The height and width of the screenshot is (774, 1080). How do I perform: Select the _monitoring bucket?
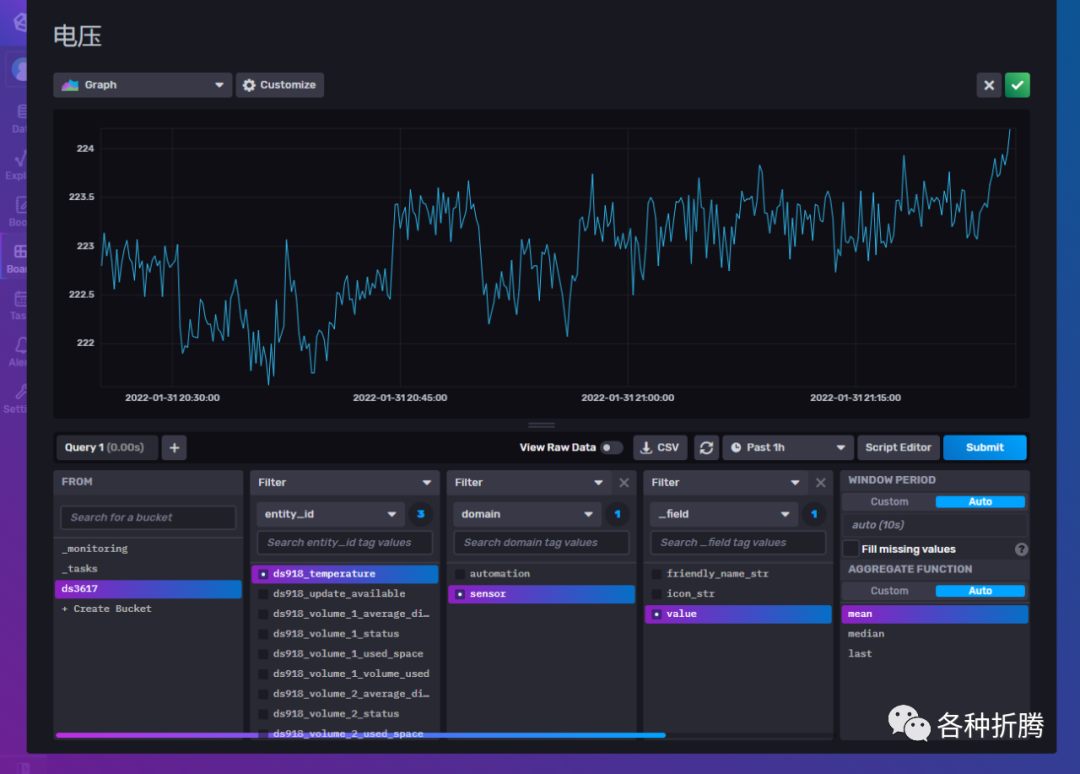point(148,549)
